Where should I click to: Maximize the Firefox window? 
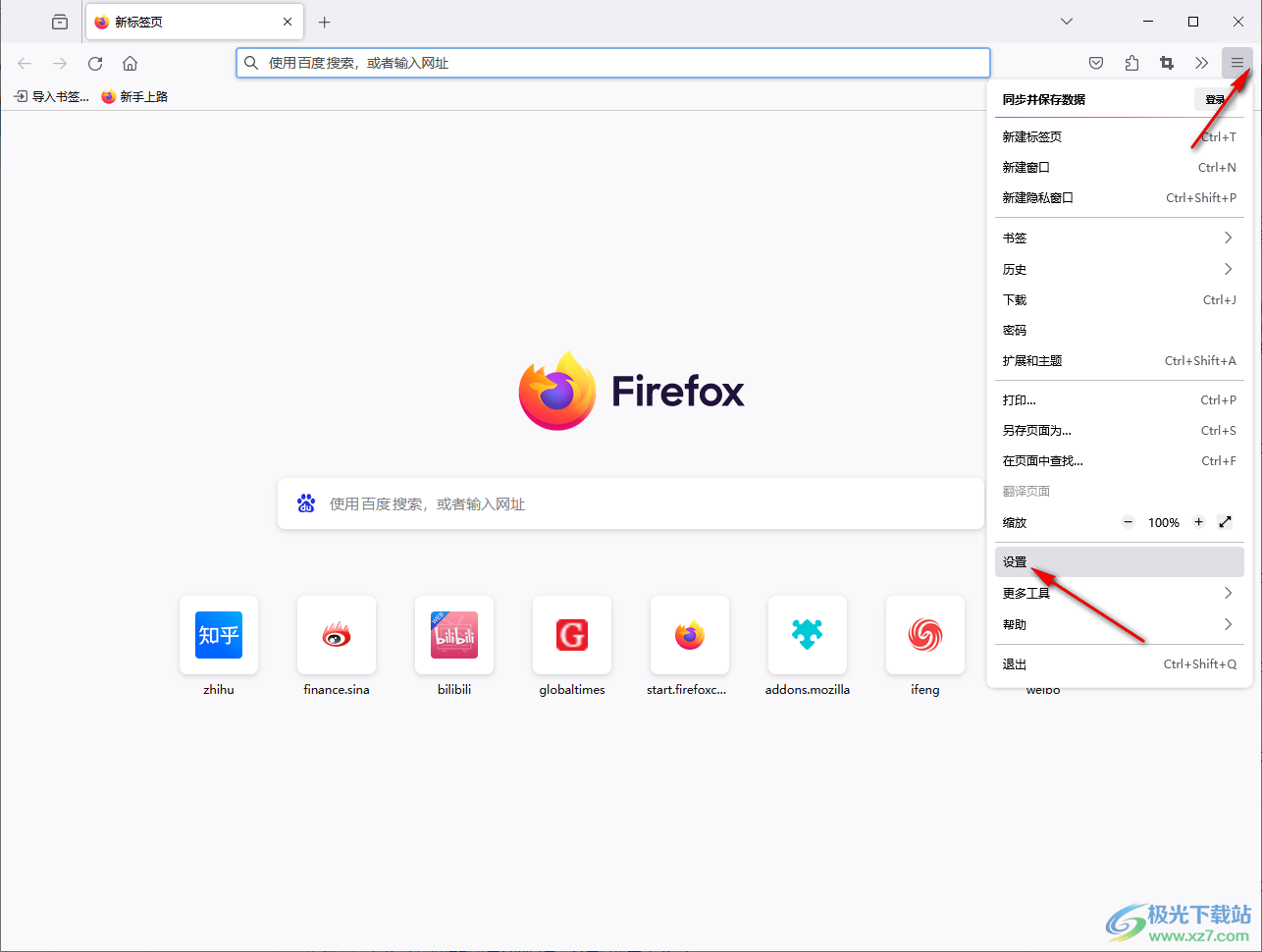[1193, 22]
